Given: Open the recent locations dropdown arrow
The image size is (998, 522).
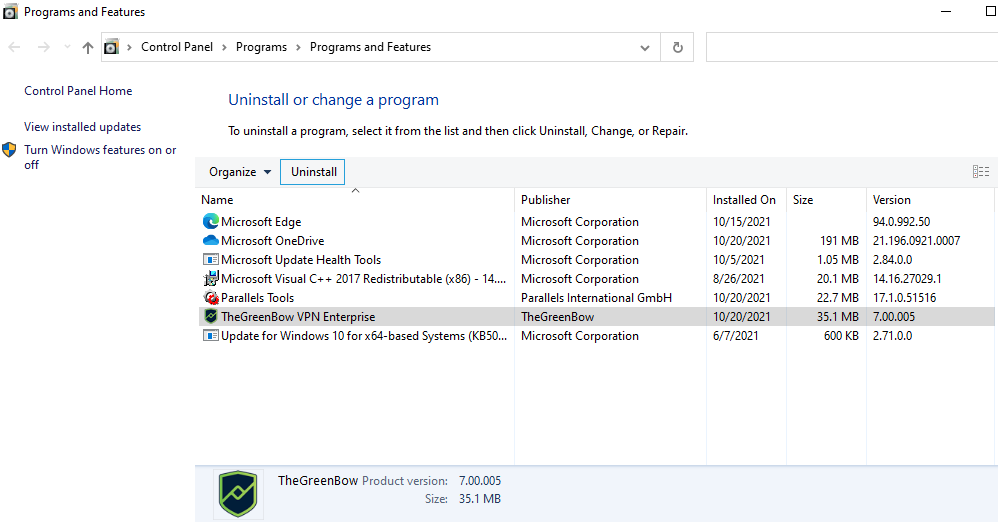Looking at the screenshot, I should 67,47.
